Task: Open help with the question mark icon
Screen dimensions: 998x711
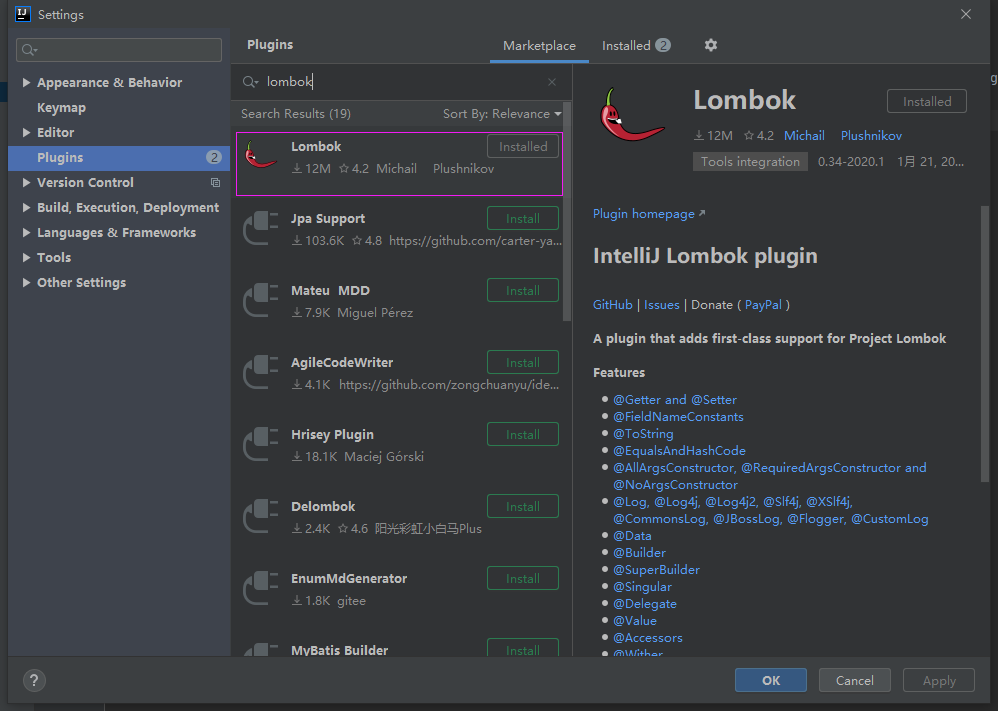Action: [x=34, y=680]
